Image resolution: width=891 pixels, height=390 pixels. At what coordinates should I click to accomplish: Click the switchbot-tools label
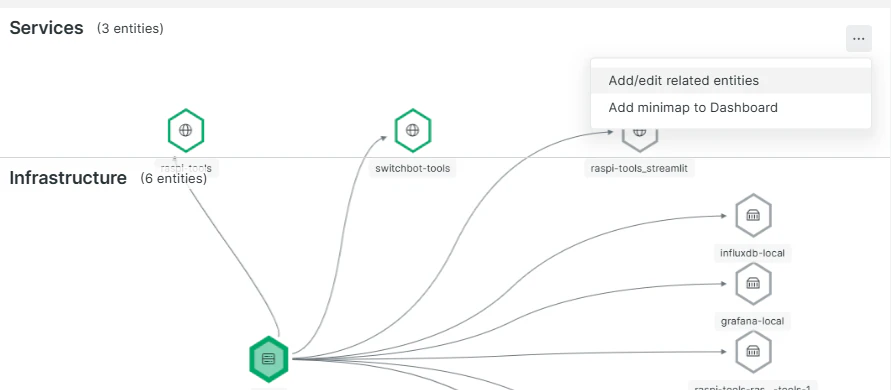click(x=413, y=168)
